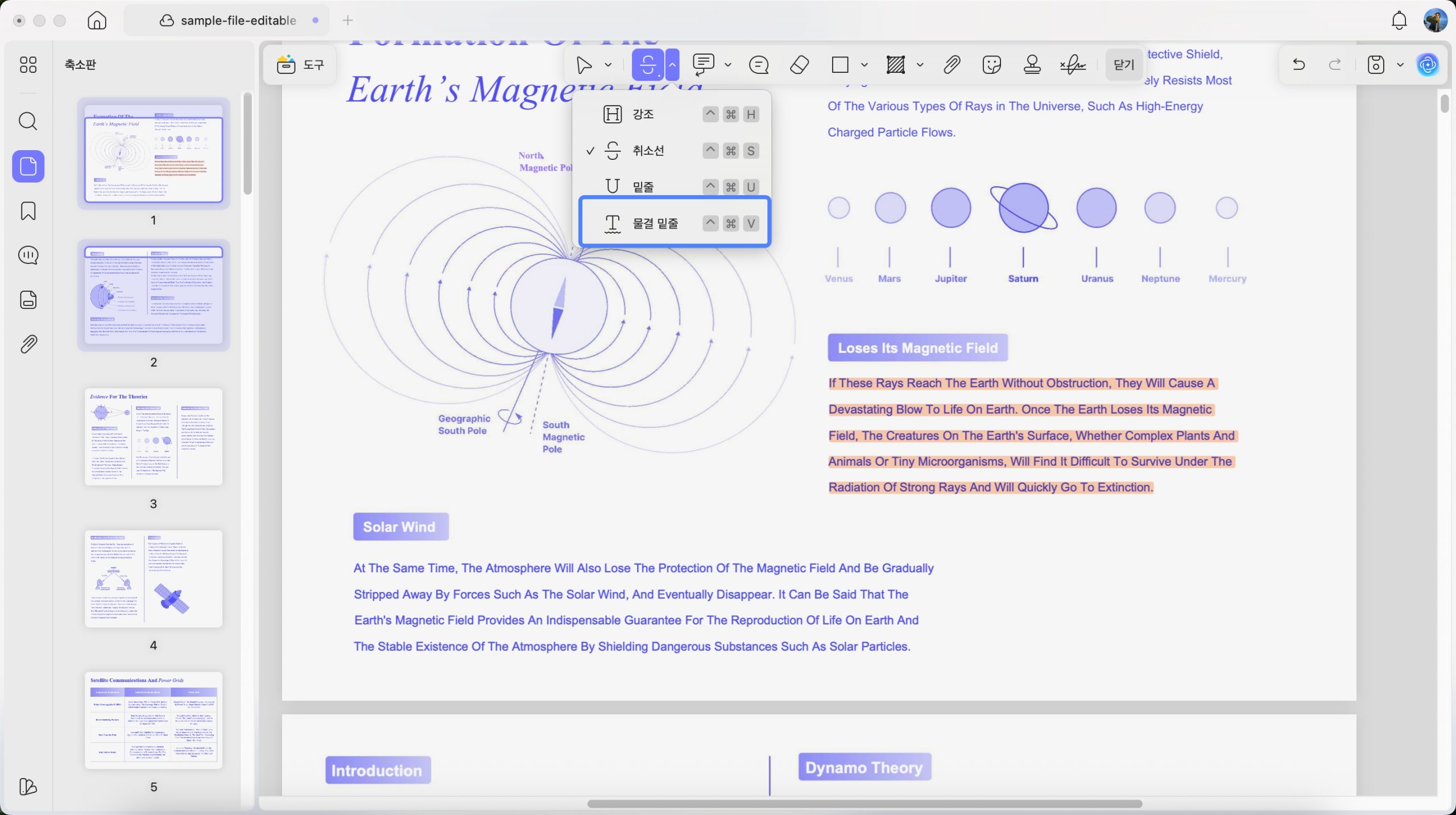Click the 도구 tools button
1456x815 pixels.
click(300, 65)
